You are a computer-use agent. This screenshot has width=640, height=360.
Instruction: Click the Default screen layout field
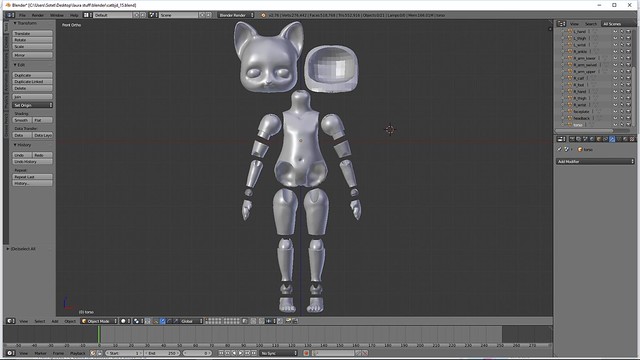tap(113, 15)
